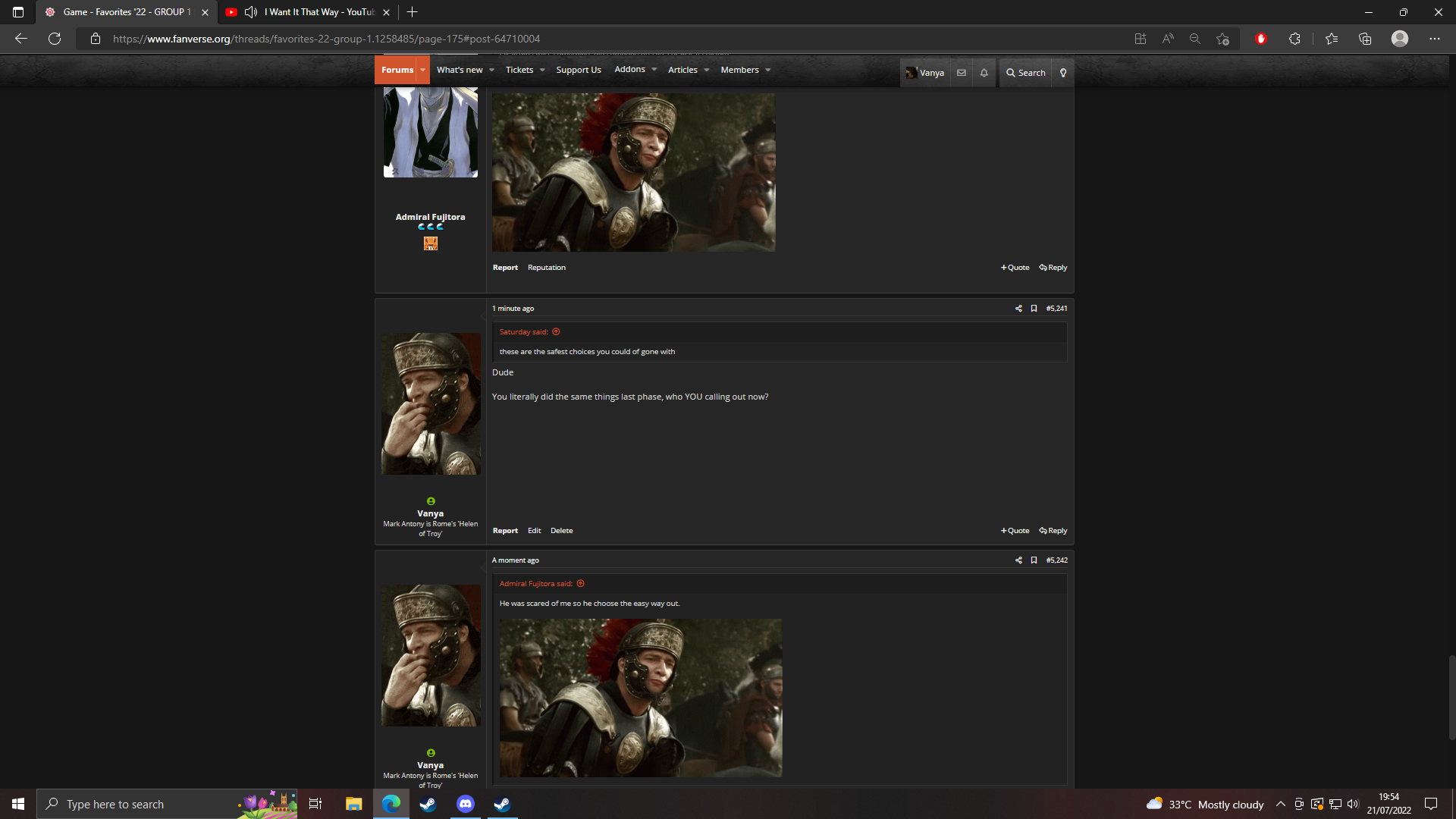
Task: Open Vanya account menu in navbar
Action: click(x=925, y=73)
